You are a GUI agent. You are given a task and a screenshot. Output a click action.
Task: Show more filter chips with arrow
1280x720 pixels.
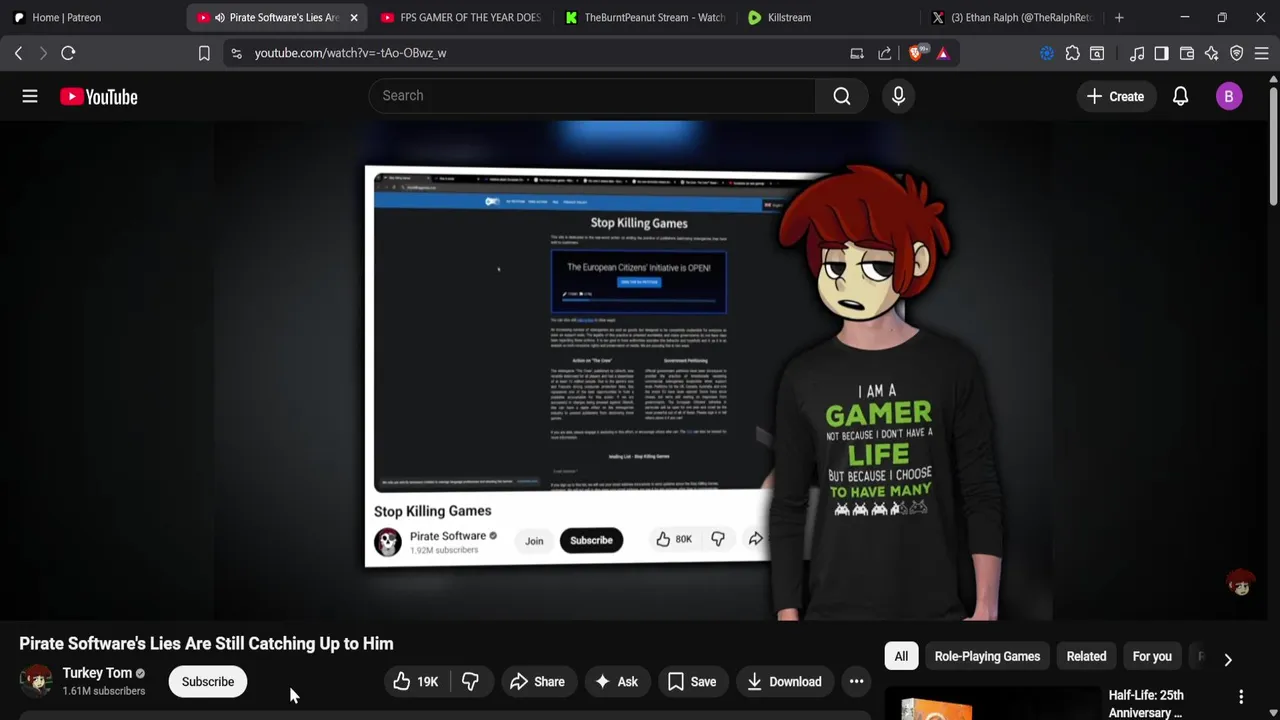[x=1228, y=659]
